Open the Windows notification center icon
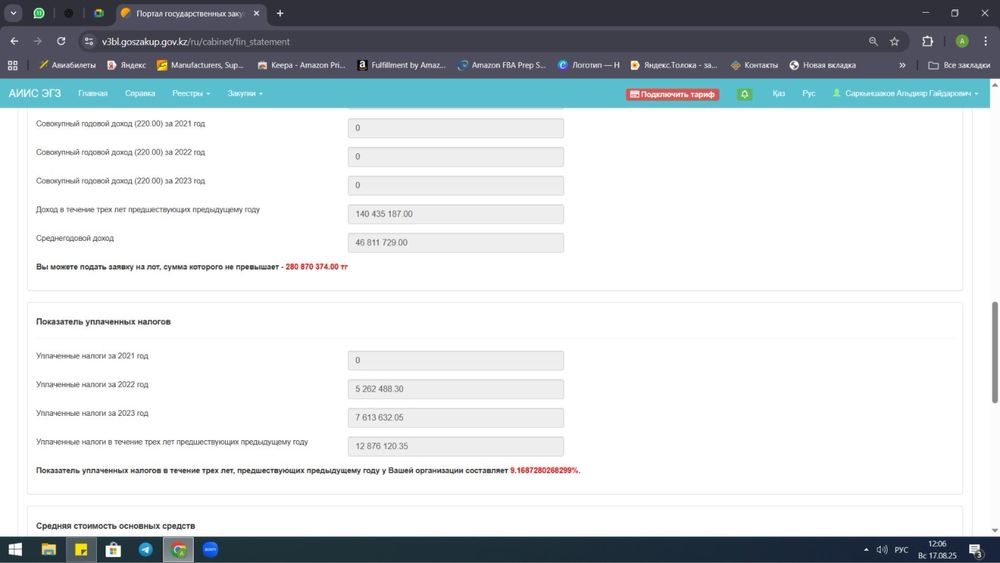This screenshot has width=1000, height=563. click(976, 550)
